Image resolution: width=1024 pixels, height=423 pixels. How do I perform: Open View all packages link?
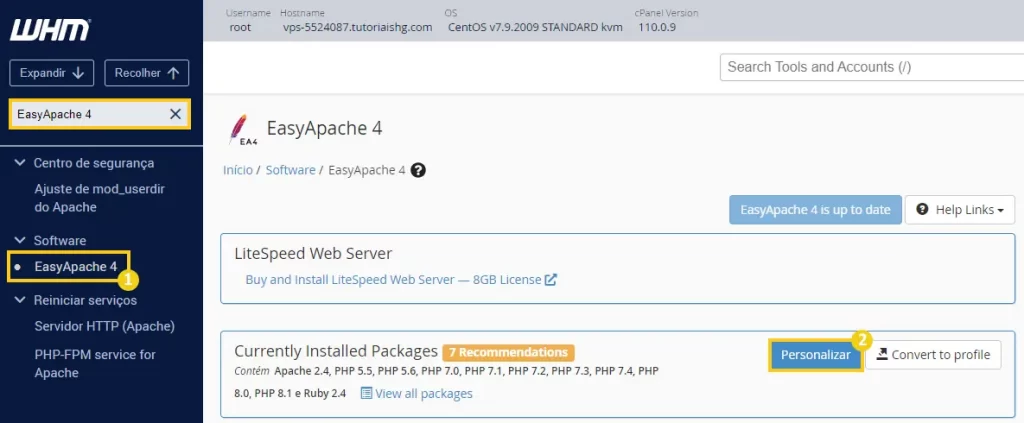click(x=424, y=394)
